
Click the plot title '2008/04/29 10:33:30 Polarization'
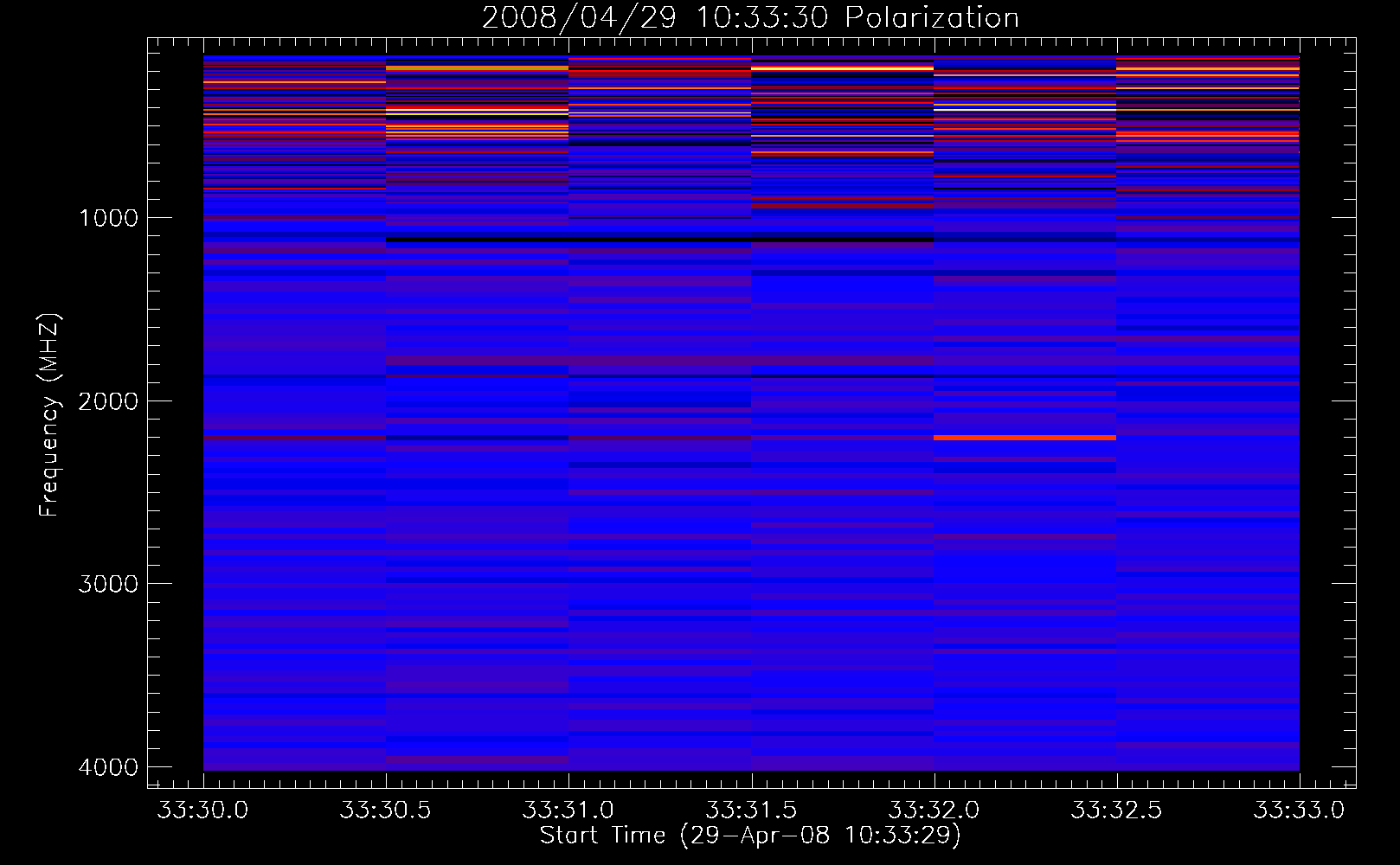(x=750, y=17)
